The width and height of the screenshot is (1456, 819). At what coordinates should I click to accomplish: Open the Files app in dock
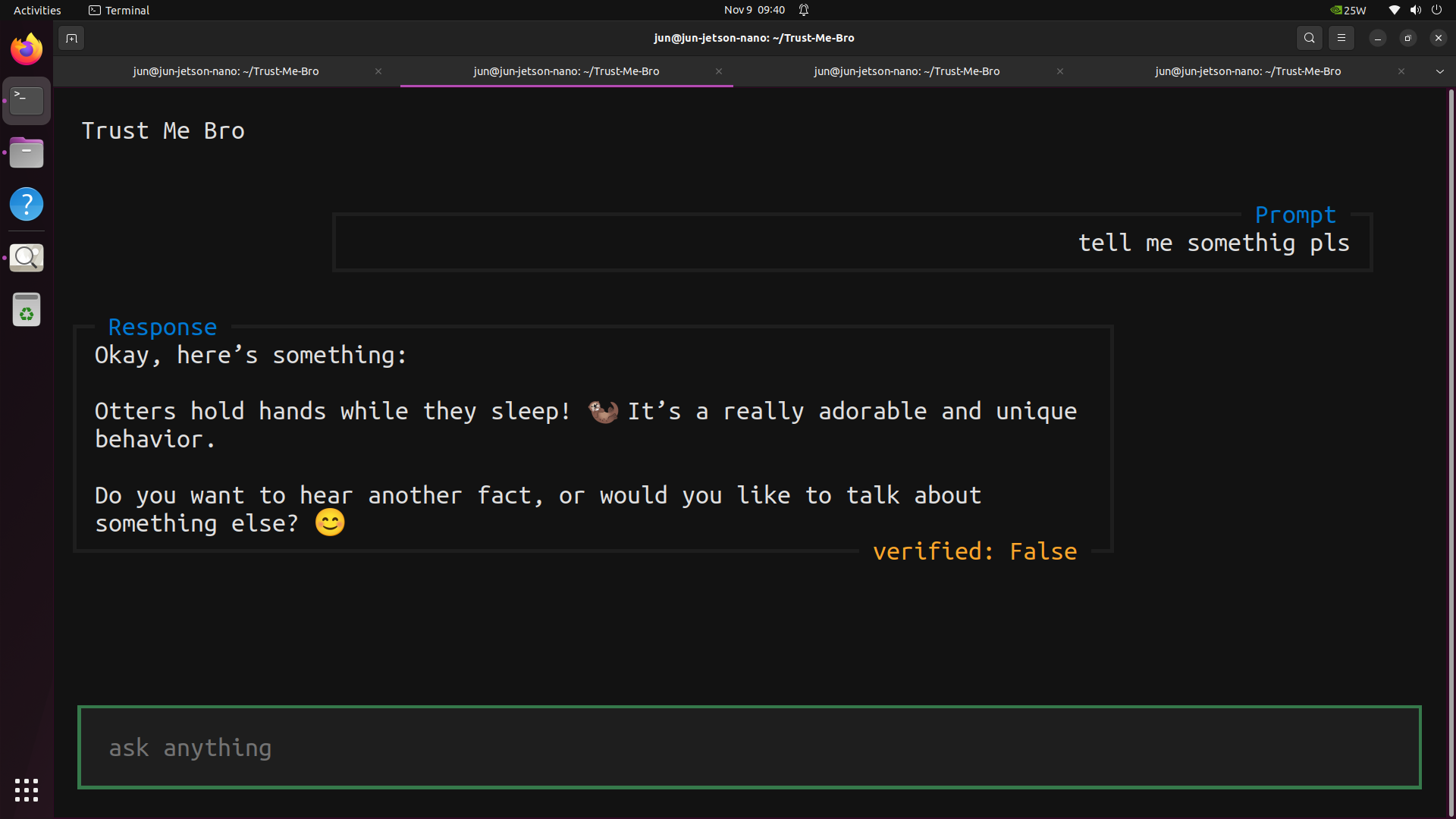(x=27, y=152)
